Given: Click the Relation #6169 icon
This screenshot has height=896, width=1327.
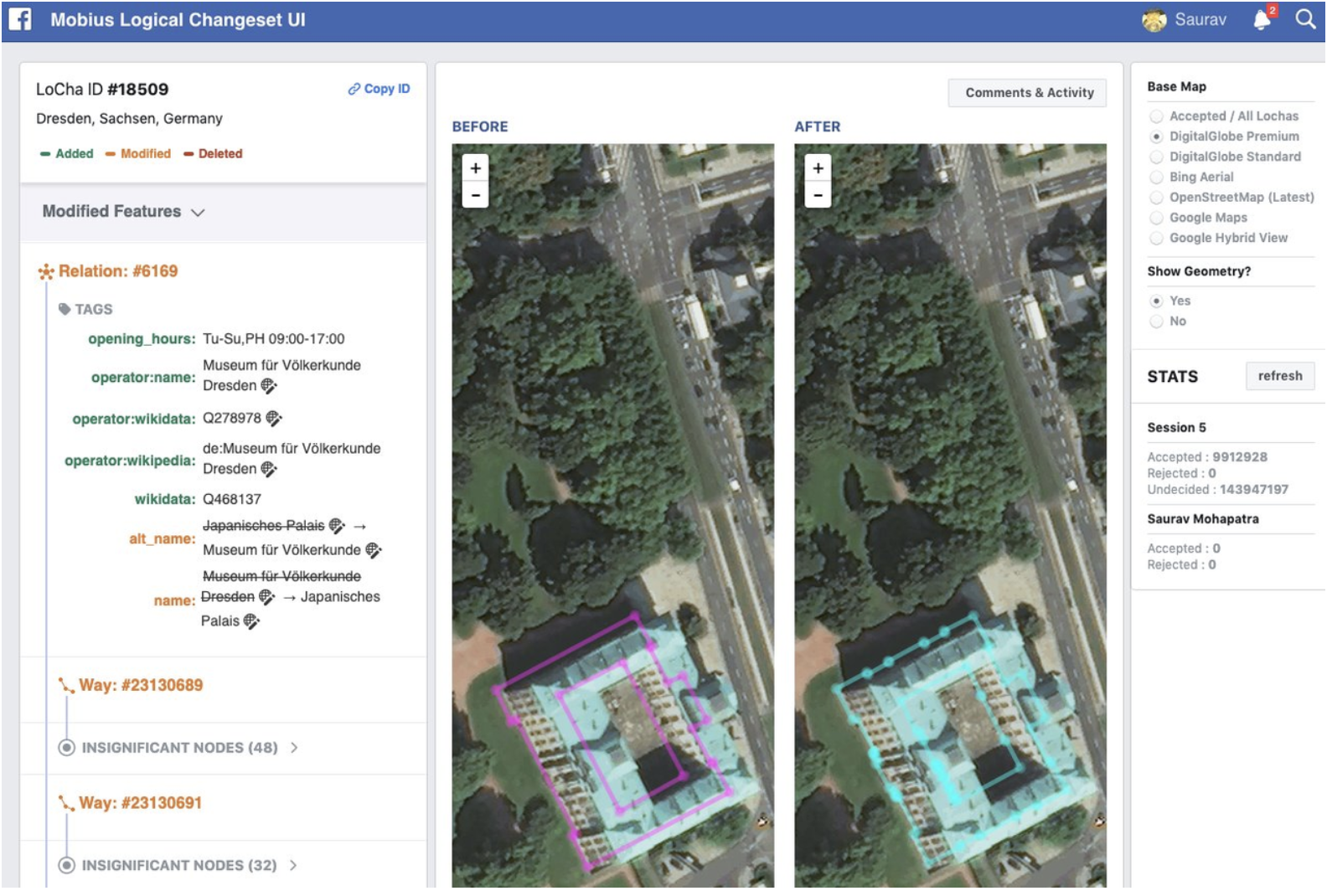Looking at the screenshot, I should (46, 272).
